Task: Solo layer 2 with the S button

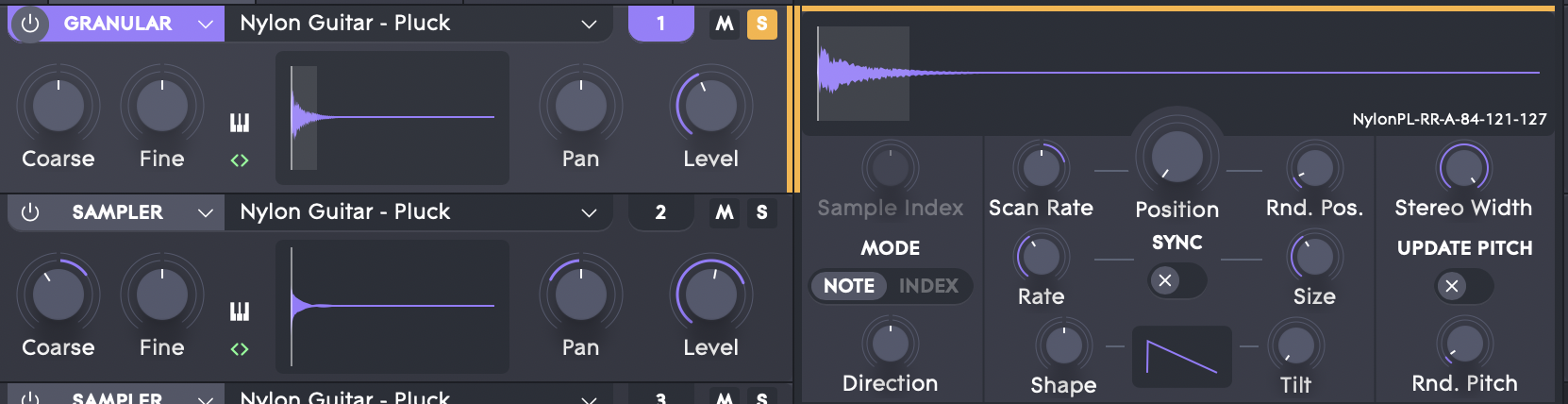Action: pyautogui.click(x=762, y=212)
